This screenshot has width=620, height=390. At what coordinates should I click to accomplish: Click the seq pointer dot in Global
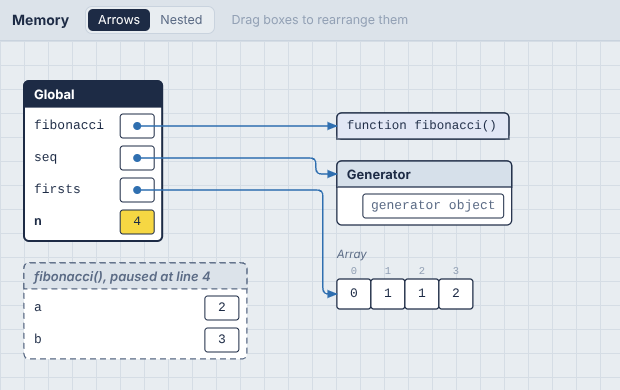click(x=137, y=158)
